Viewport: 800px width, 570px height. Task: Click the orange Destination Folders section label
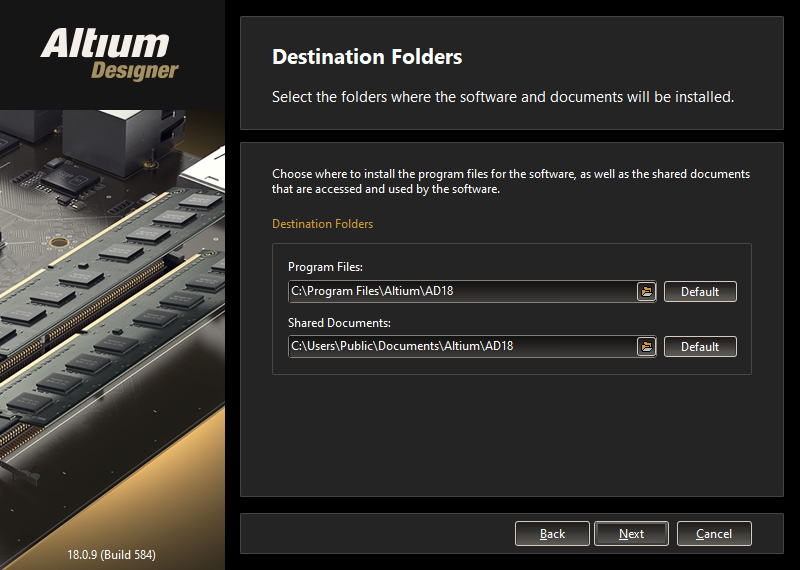(x=322, y=224)
